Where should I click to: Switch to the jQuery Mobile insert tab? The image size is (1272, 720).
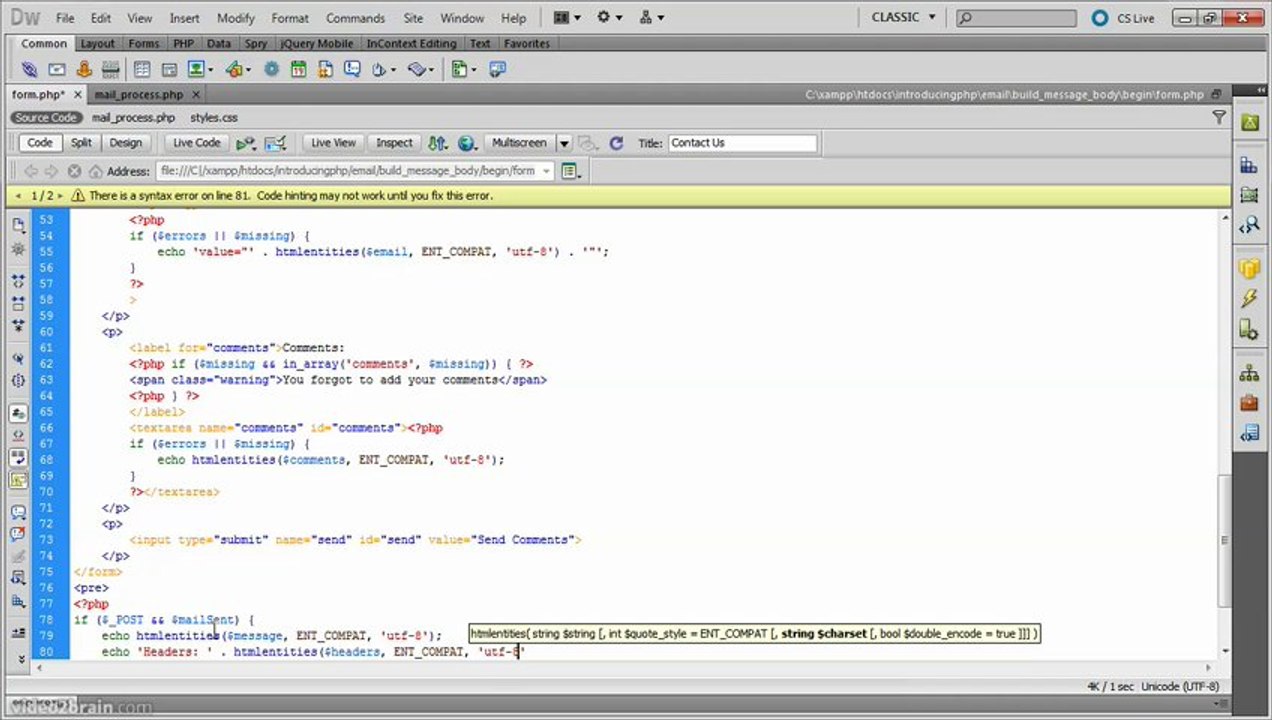pos(315,44)
